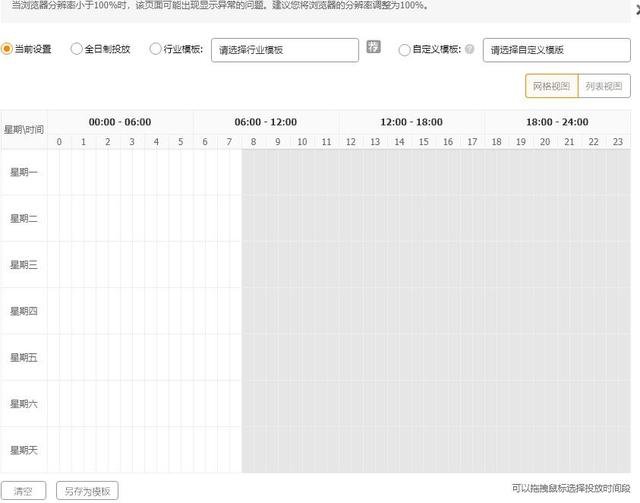Click the hour 23 column header

click(x=618, y=142)
